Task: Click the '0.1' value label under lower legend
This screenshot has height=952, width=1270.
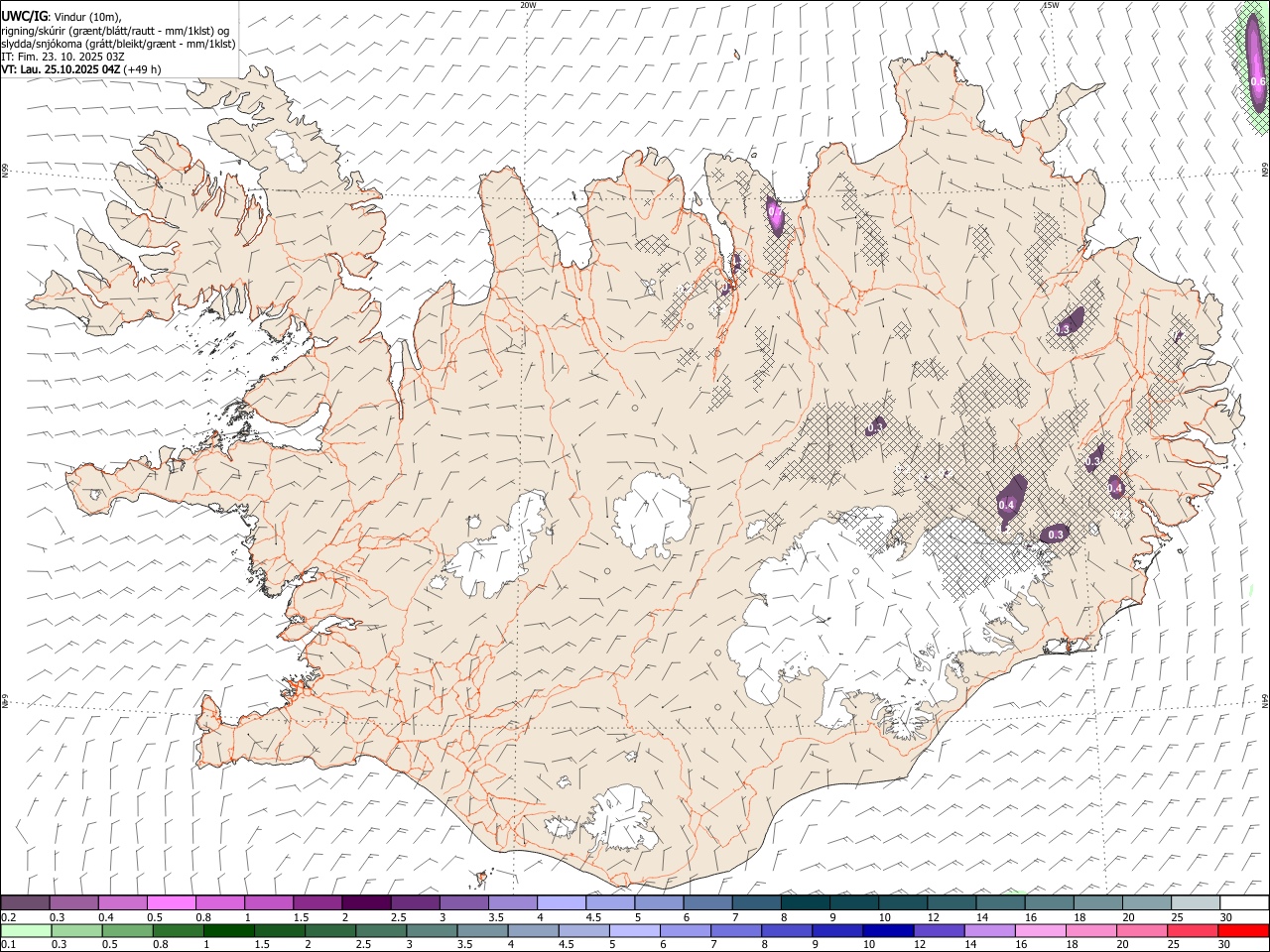Action: (7, 944)
